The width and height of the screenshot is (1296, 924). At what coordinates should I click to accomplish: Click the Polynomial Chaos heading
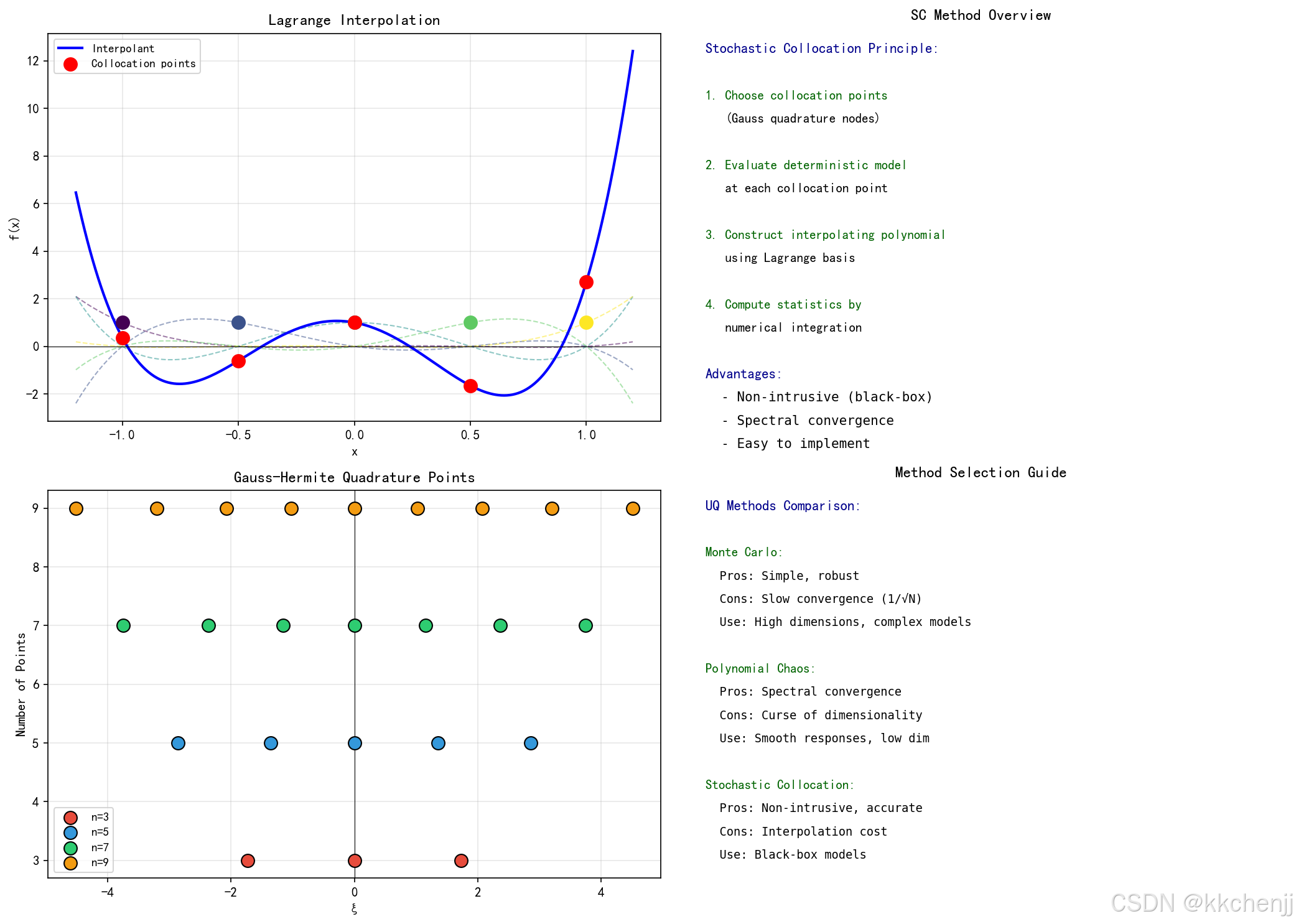pos(759,668)
